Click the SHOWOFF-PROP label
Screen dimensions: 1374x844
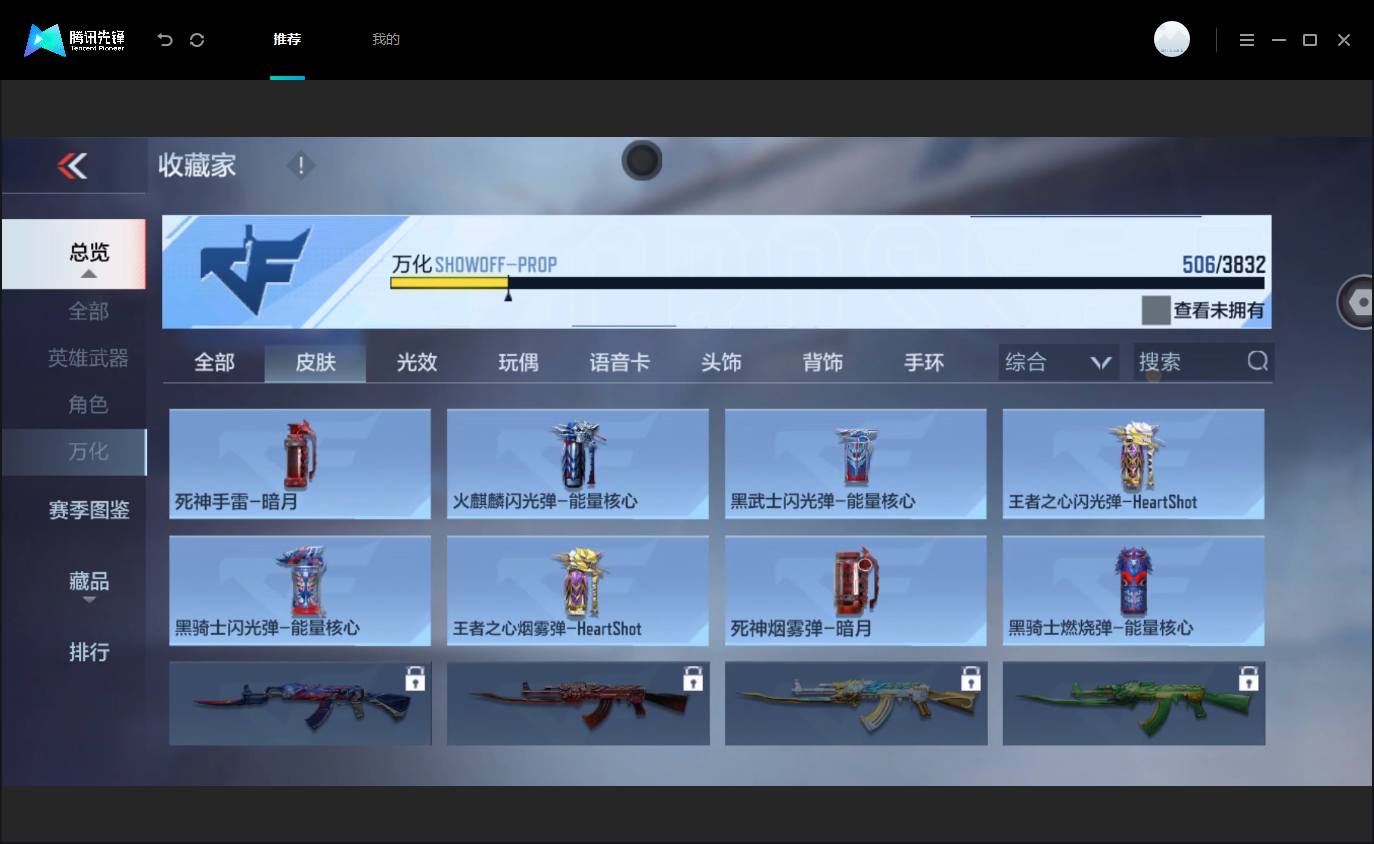496,265
